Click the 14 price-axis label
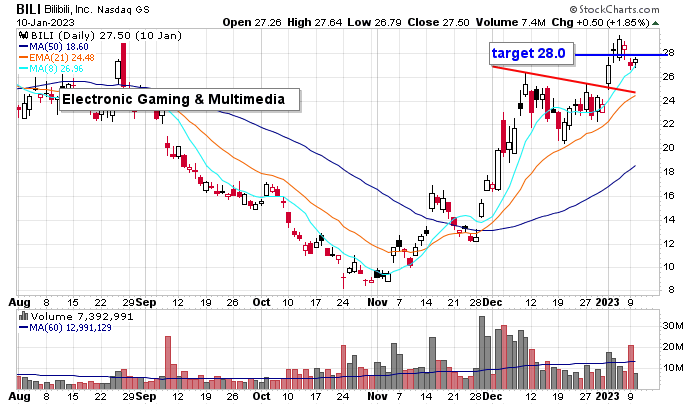This screenshot has height=405, width=700. click(x=668, y=220)
